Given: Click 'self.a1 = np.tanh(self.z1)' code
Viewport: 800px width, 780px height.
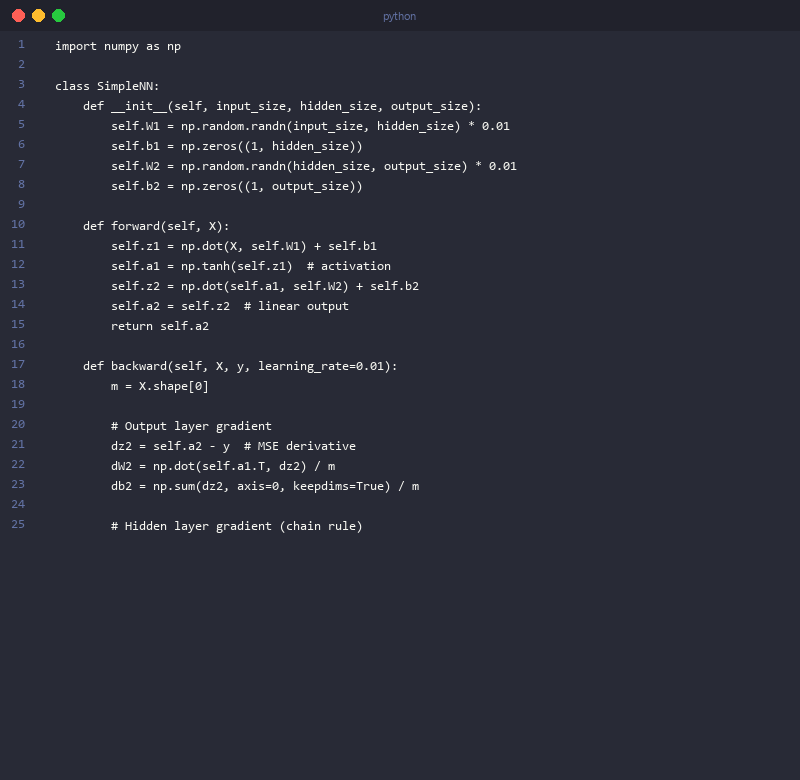Looking at the screenshot, I should [202, 266].
